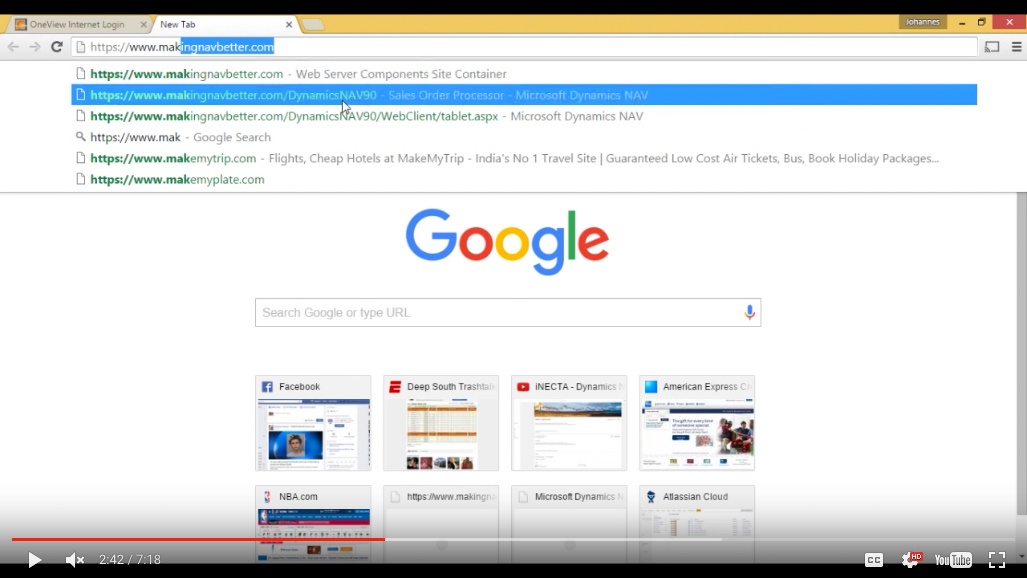Screen dimensions: 1027x578
Task: Open the Deep South Trashtalk thumbnail
Action: click(441, 423)
